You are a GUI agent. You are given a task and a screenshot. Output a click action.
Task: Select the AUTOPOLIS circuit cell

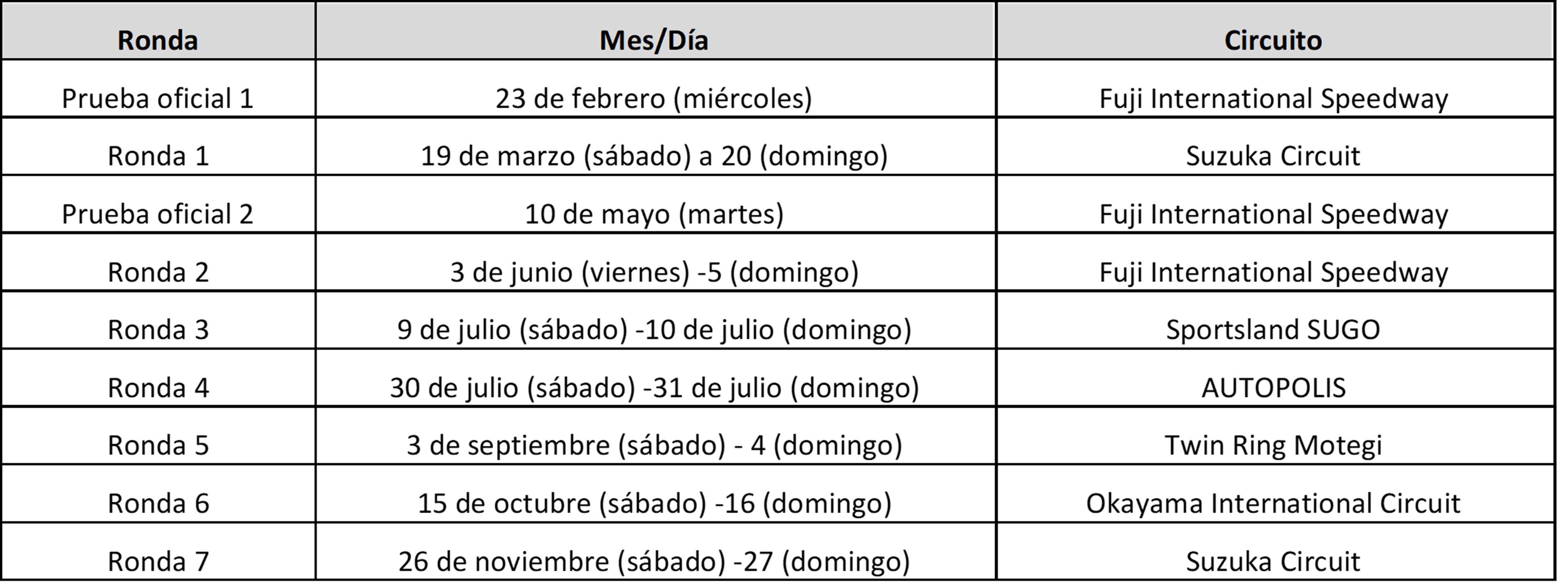pyautogui.click(x=1273, y=388)
